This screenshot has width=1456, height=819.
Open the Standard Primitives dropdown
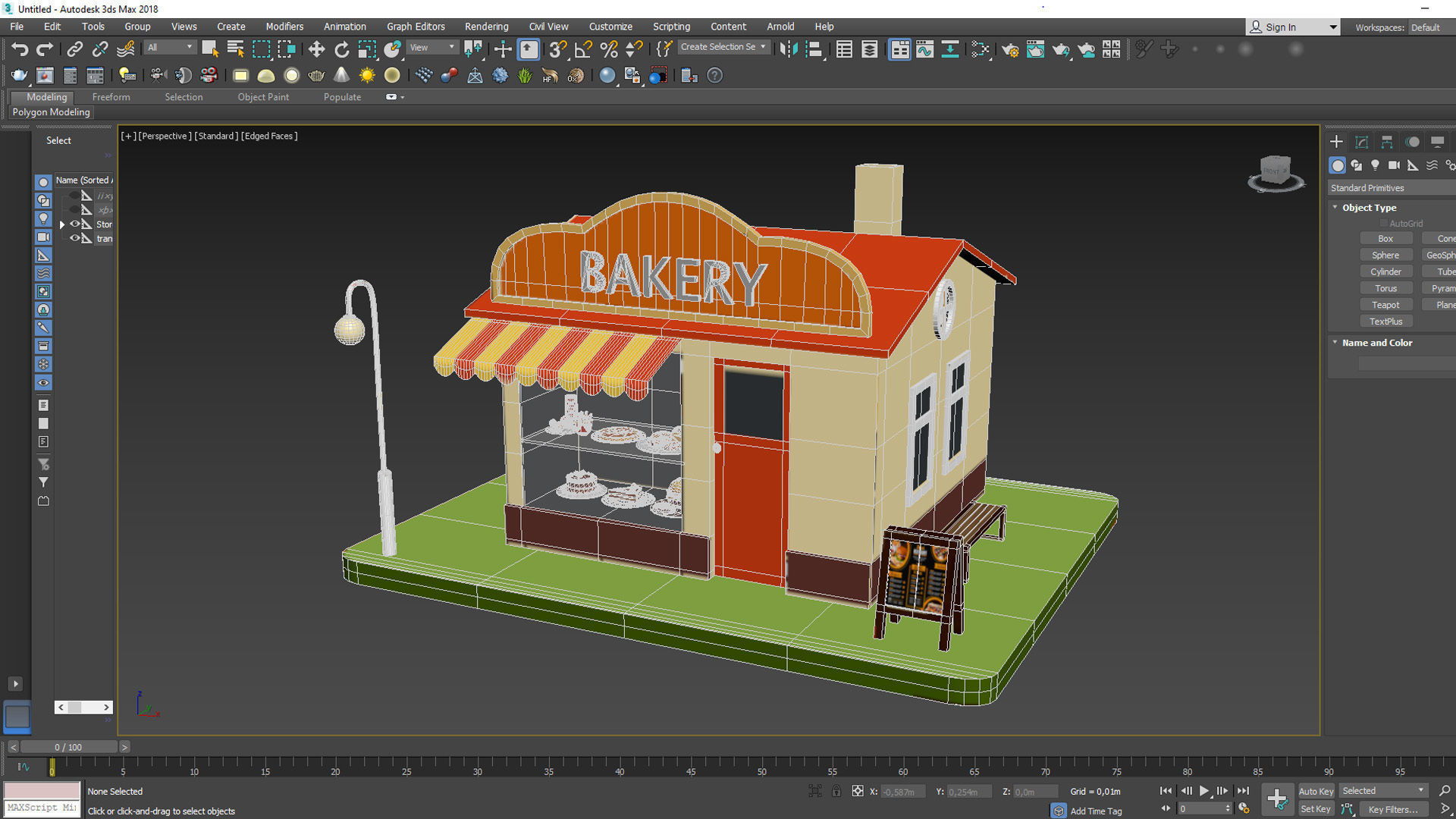point(1392,187)
